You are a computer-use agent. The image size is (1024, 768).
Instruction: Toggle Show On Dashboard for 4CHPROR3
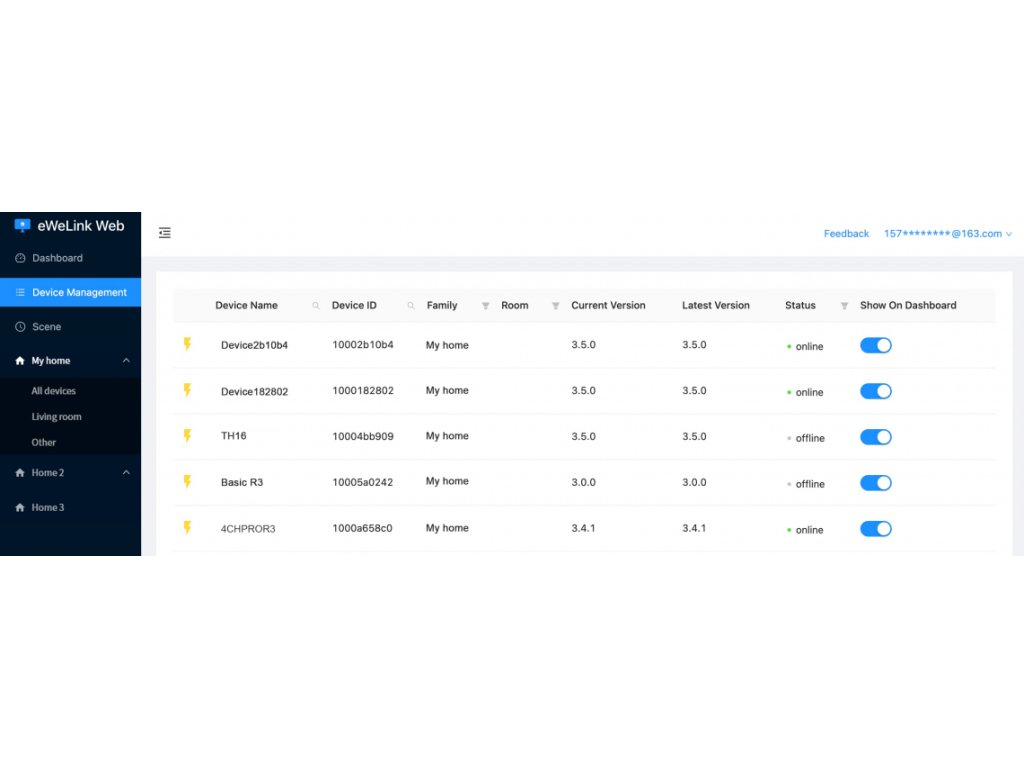tap(876, 529)
